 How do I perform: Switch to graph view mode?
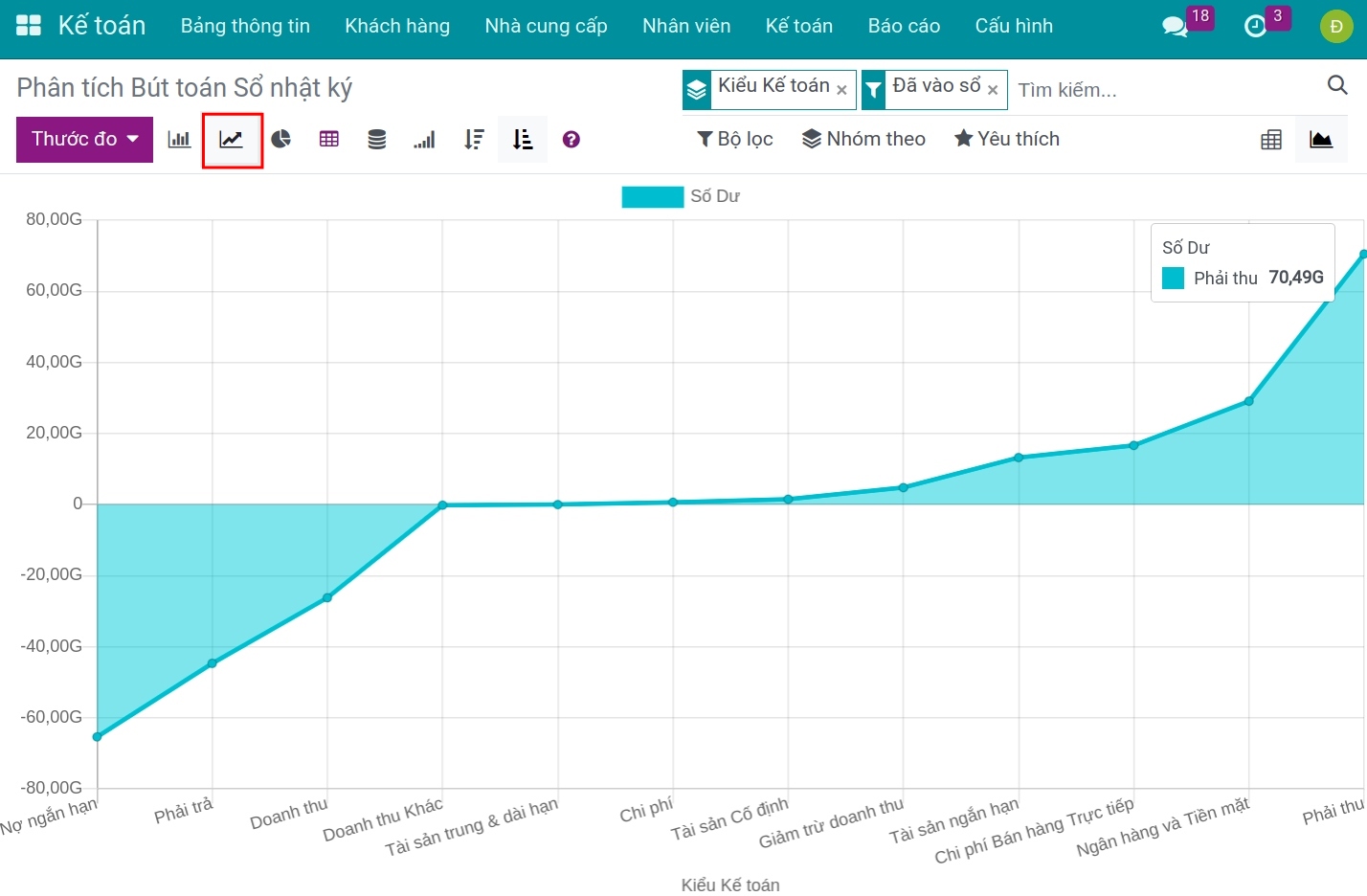tap(1321, 140)
